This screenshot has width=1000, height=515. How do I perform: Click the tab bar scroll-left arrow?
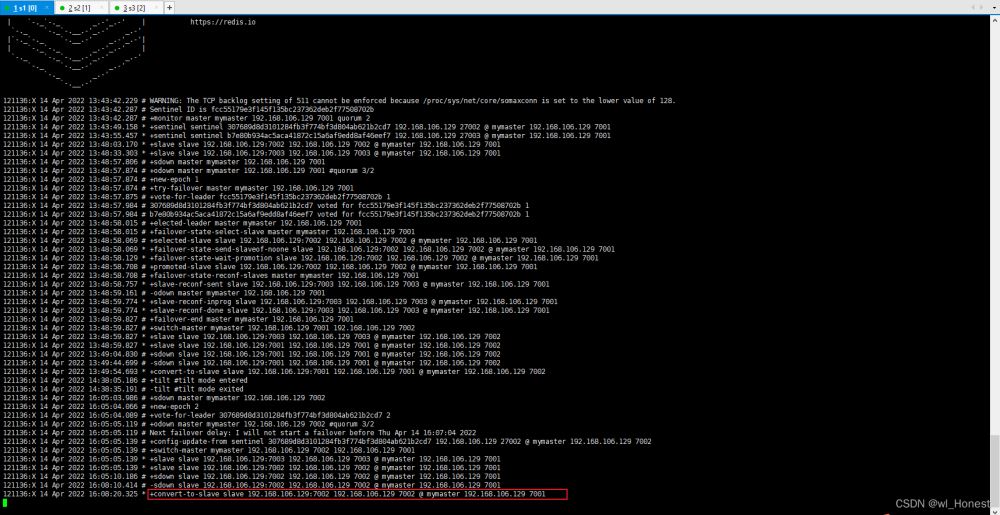[x=973, y=8]
